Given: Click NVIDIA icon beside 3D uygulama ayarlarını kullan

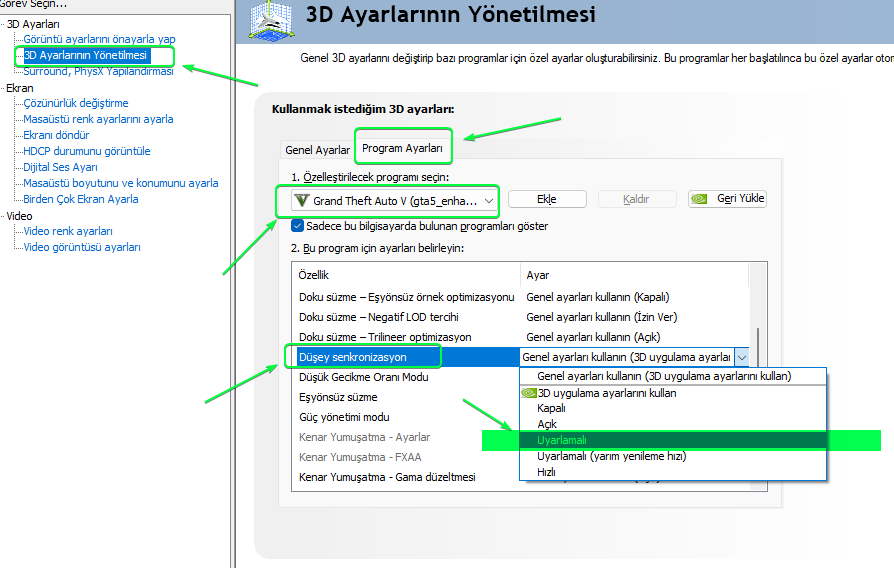Looking at the screenshot, I should pyautogui.click(x=529, y=393).
